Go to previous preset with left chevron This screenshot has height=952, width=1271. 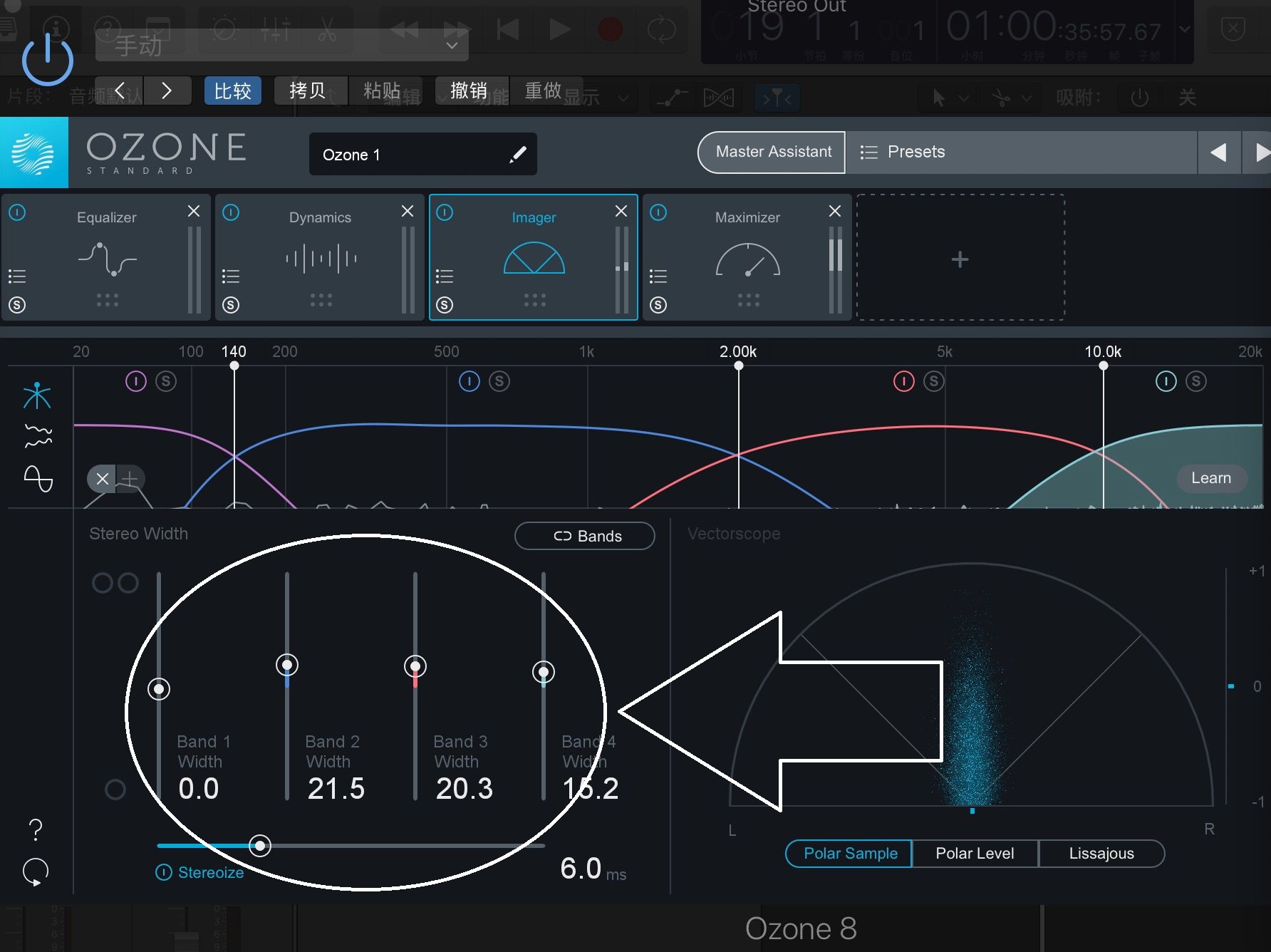pos(120,90)
